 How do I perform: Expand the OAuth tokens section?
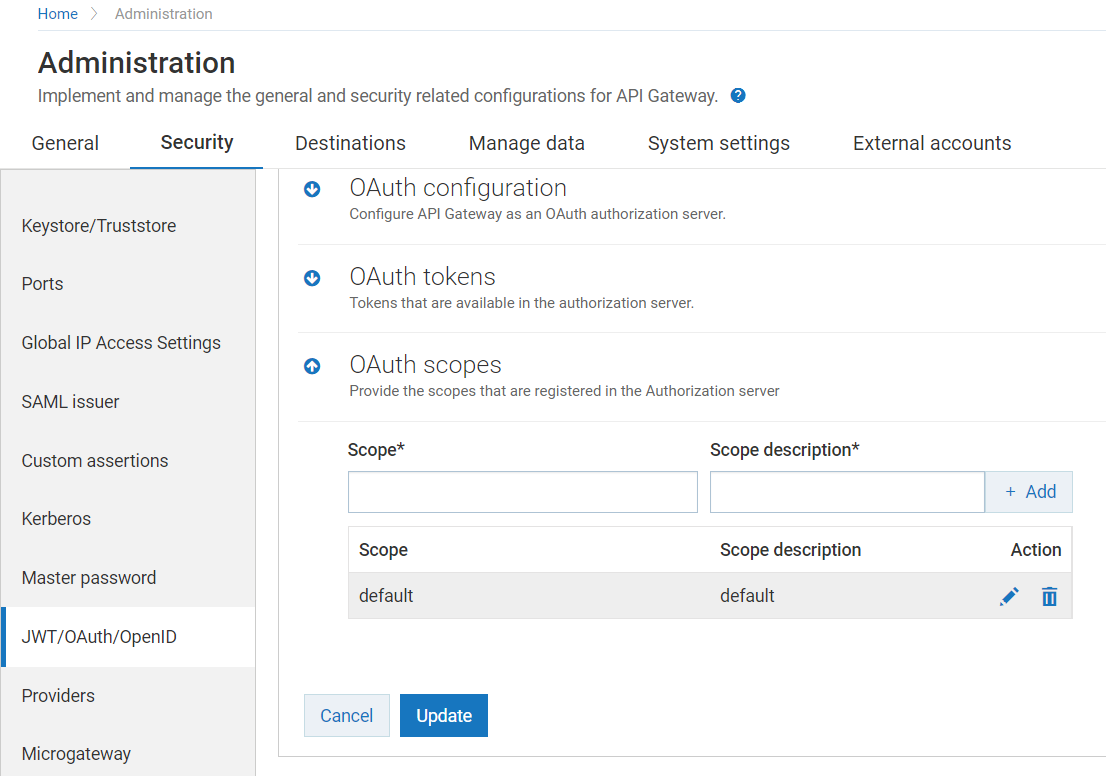tap(312, 278)
